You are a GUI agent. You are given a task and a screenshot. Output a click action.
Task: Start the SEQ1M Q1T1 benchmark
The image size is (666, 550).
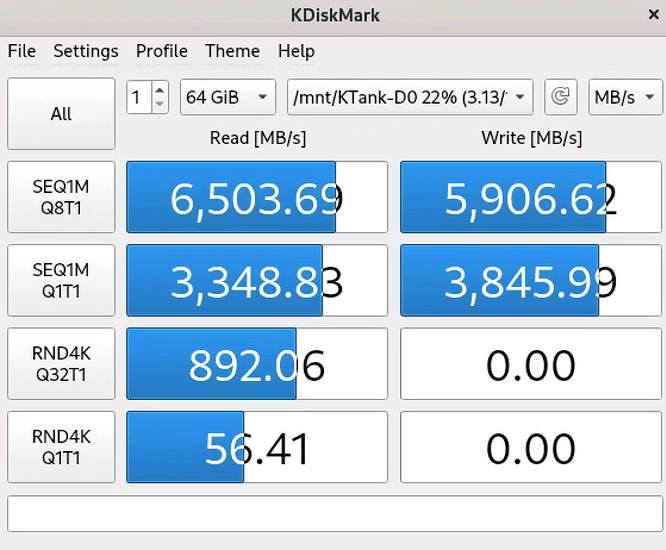(x=61, y=281)
